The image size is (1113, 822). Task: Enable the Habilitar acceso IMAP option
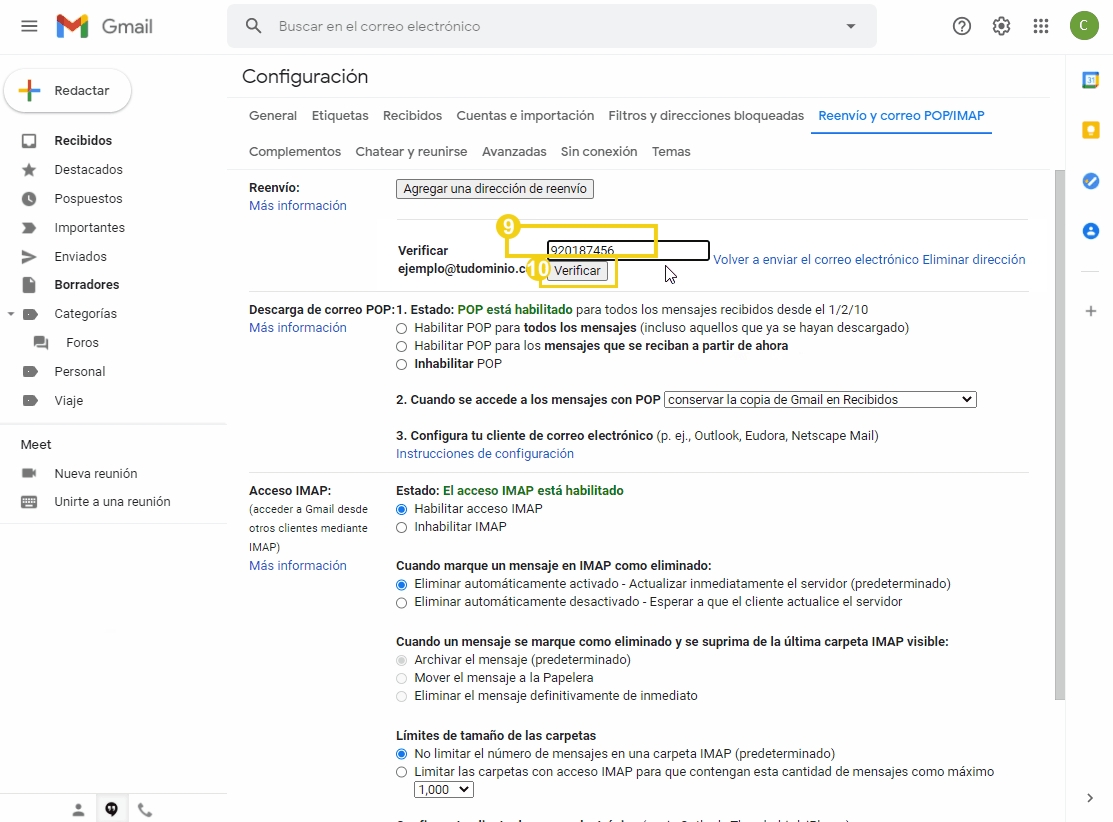(401, 509)
